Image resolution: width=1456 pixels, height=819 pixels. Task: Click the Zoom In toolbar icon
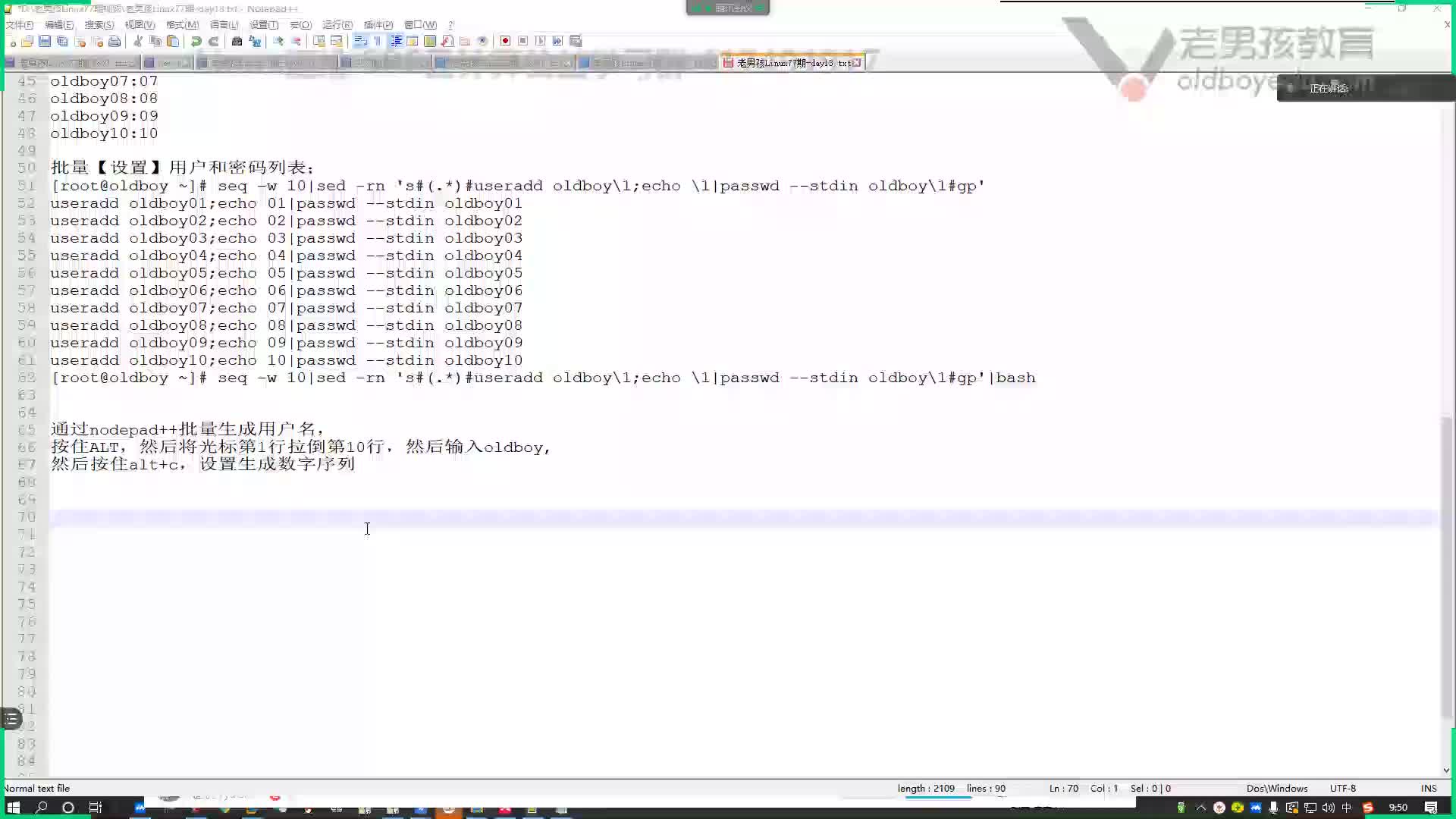click(278, 41)
